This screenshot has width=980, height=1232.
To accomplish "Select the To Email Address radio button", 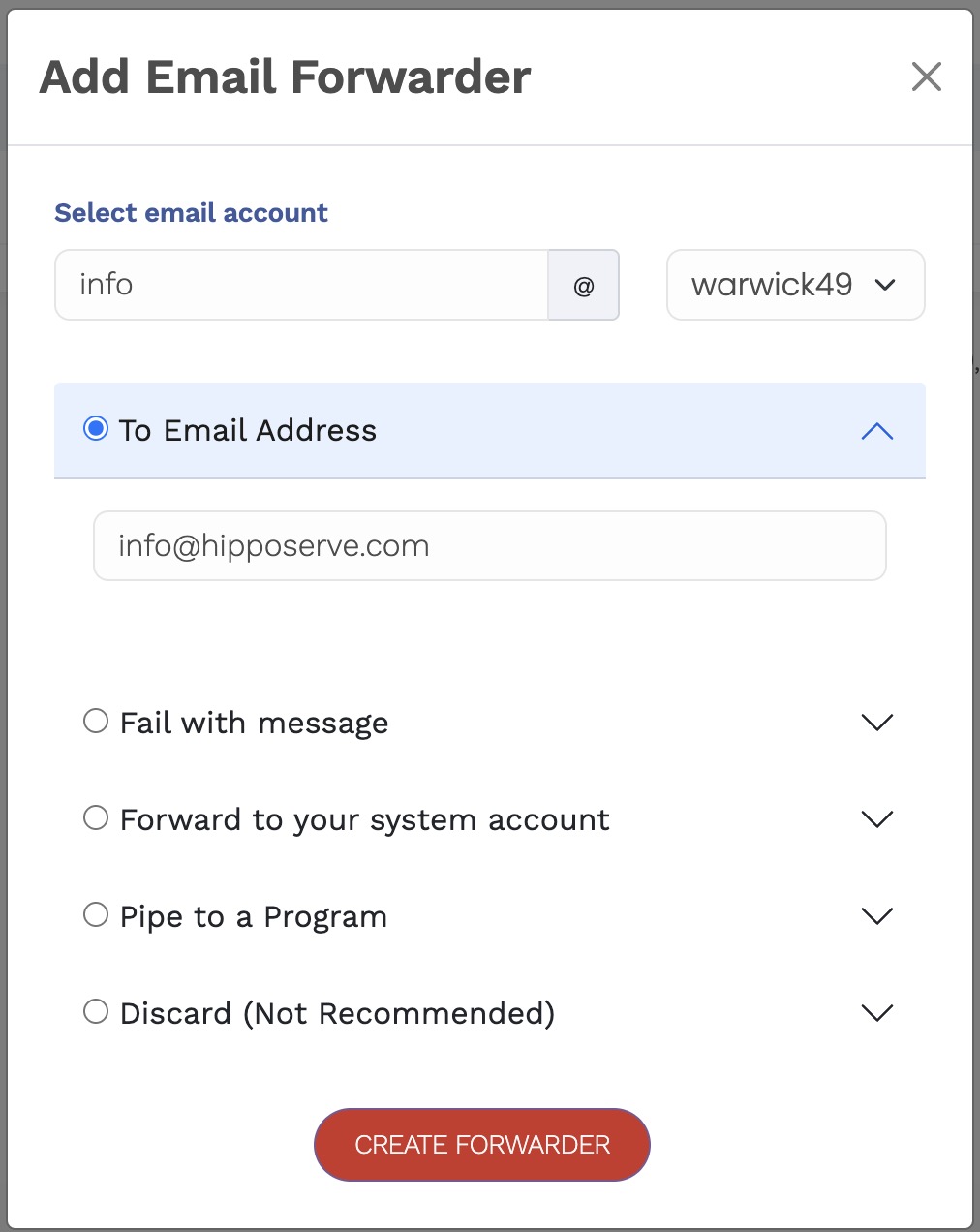I will pos(96,429).
